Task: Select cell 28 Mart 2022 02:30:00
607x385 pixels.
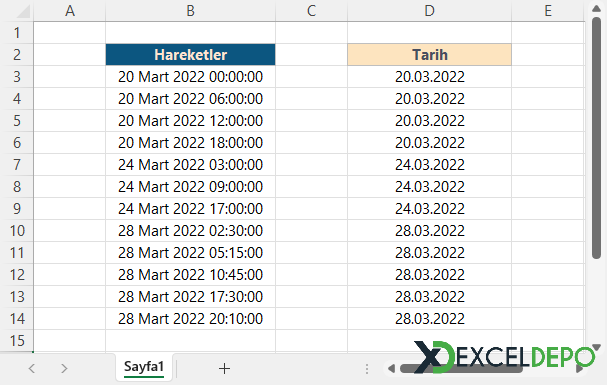Action: [x=190, y=231]
